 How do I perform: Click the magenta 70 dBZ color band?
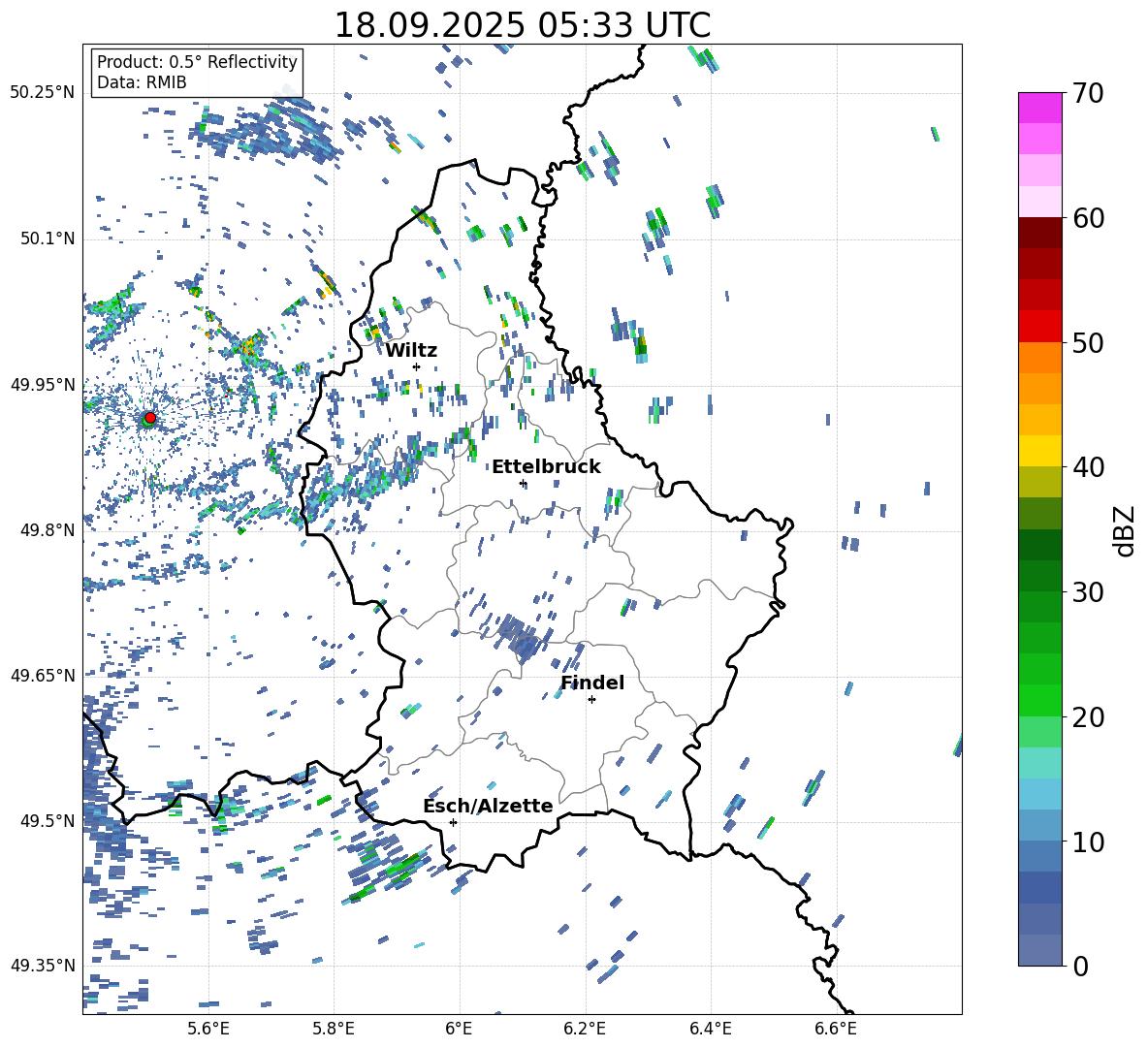tap(1039, 108)
